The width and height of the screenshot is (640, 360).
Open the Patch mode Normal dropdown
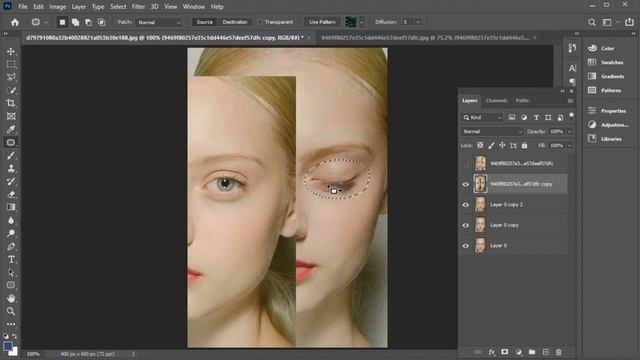click(159, 22)
